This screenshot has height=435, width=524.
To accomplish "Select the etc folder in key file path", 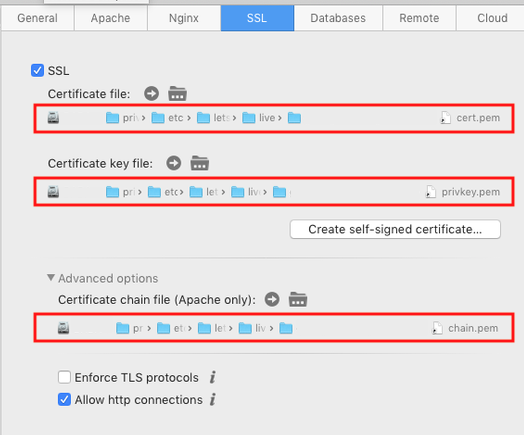I will coord(163,192).
